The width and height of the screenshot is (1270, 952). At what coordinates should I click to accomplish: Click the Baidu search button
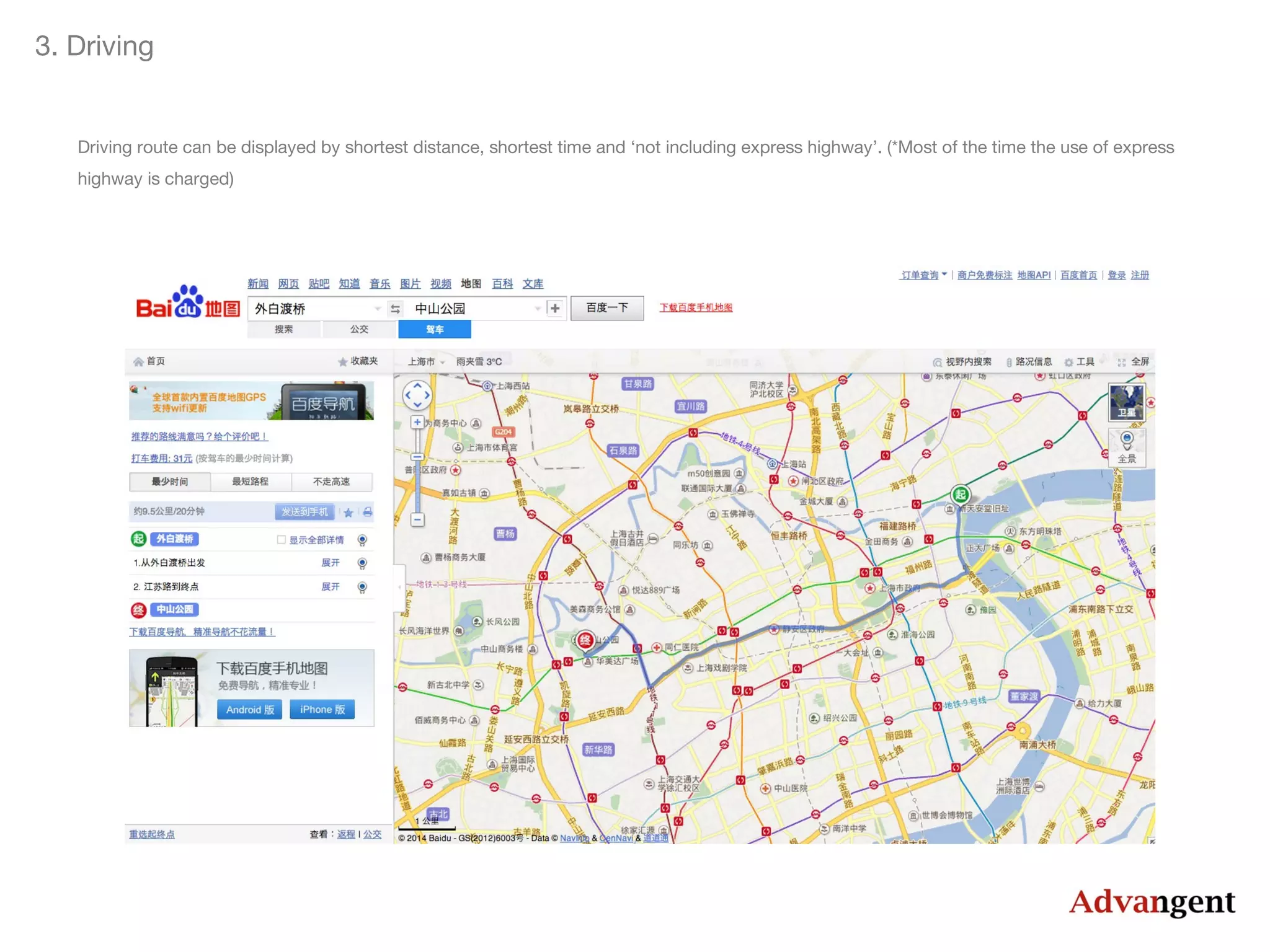click(x=606, y=307)
